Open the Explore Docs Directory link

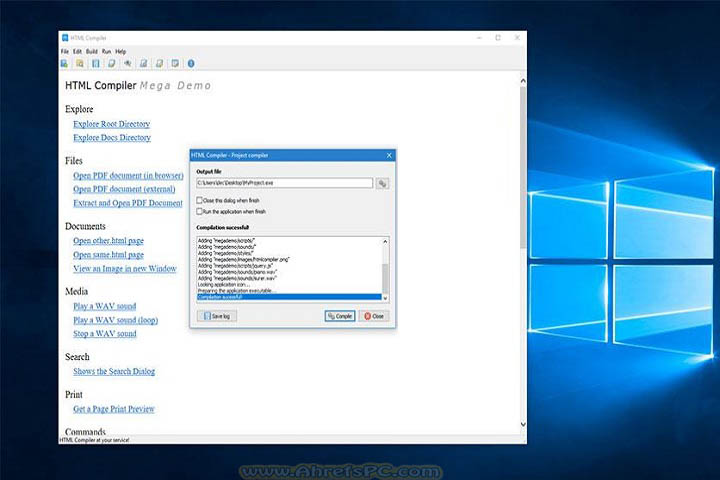(112, 137)
